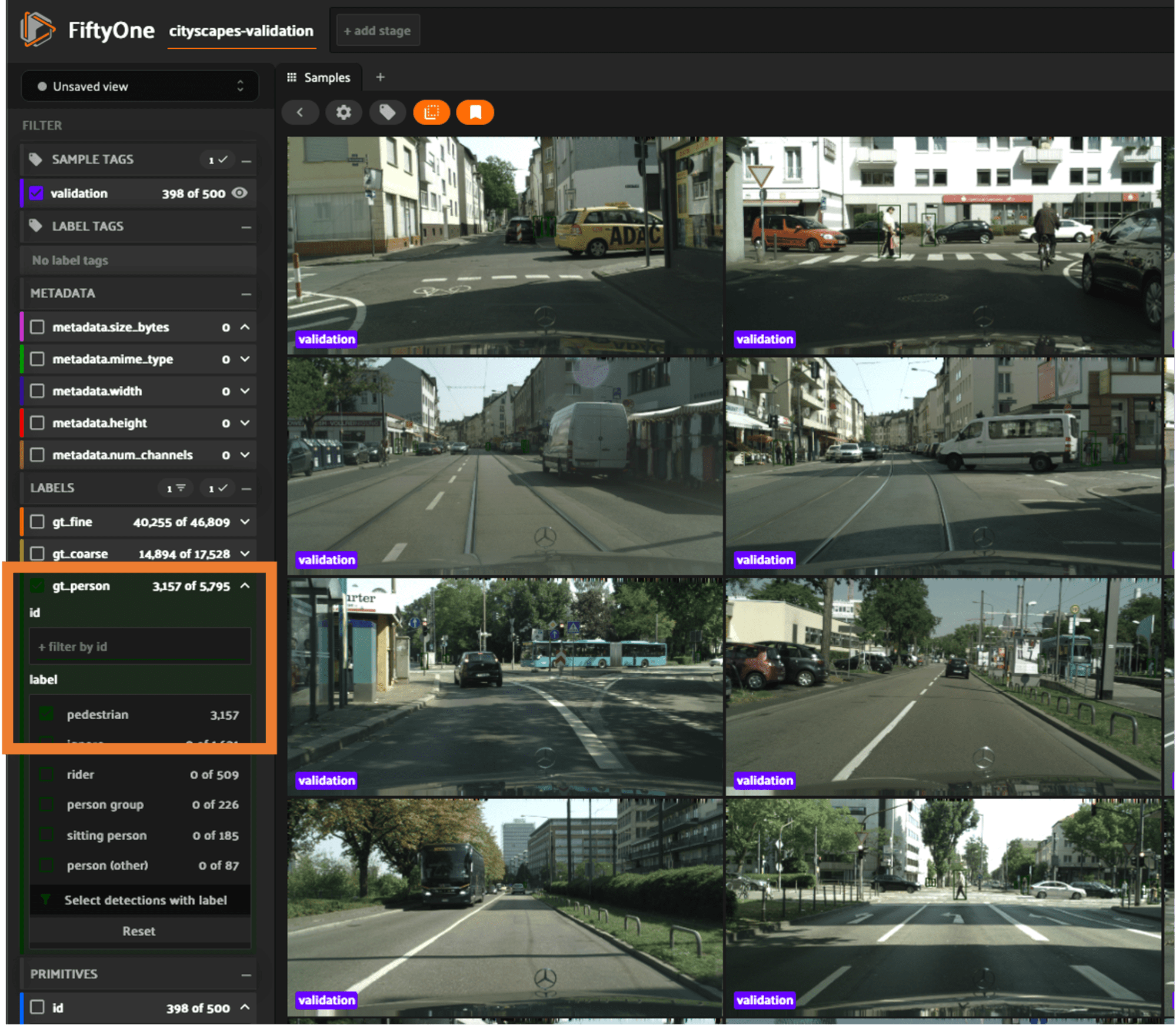
Task: Click the FiftyOne logo icon
Action: [x=38, y=29]
